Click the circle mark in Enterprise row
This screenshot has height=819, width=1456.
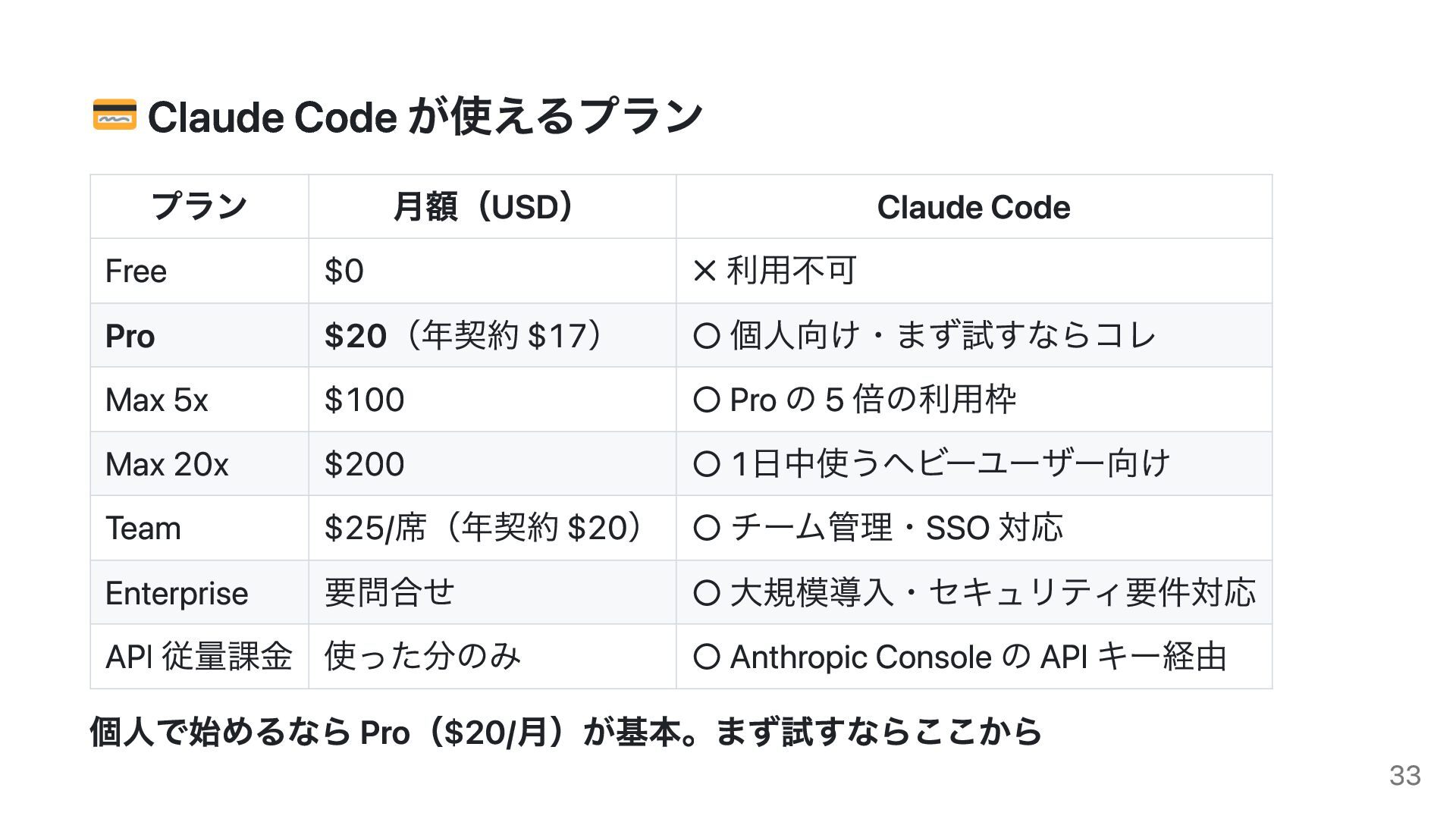(x=706, y=593)
